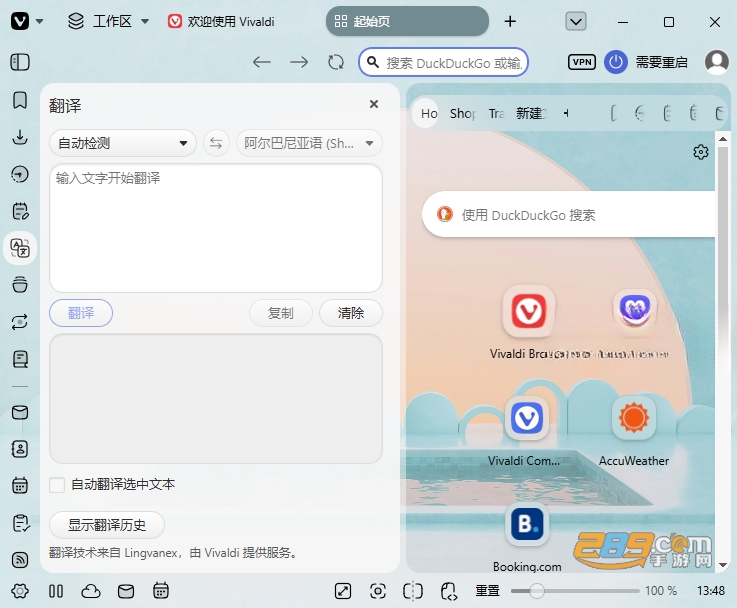Open the Shop speed dial tab
737x608 pixels.
[463, 113]
